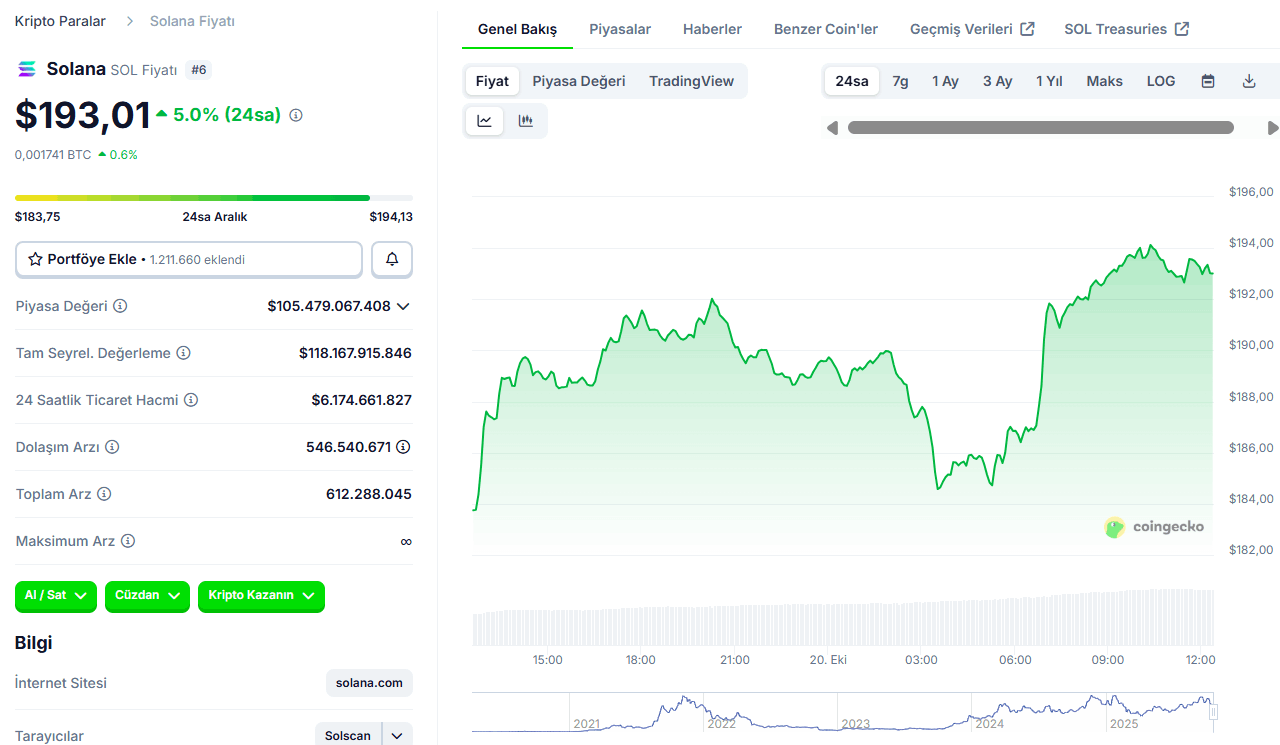Switch to line chart view

coord(485,121)
